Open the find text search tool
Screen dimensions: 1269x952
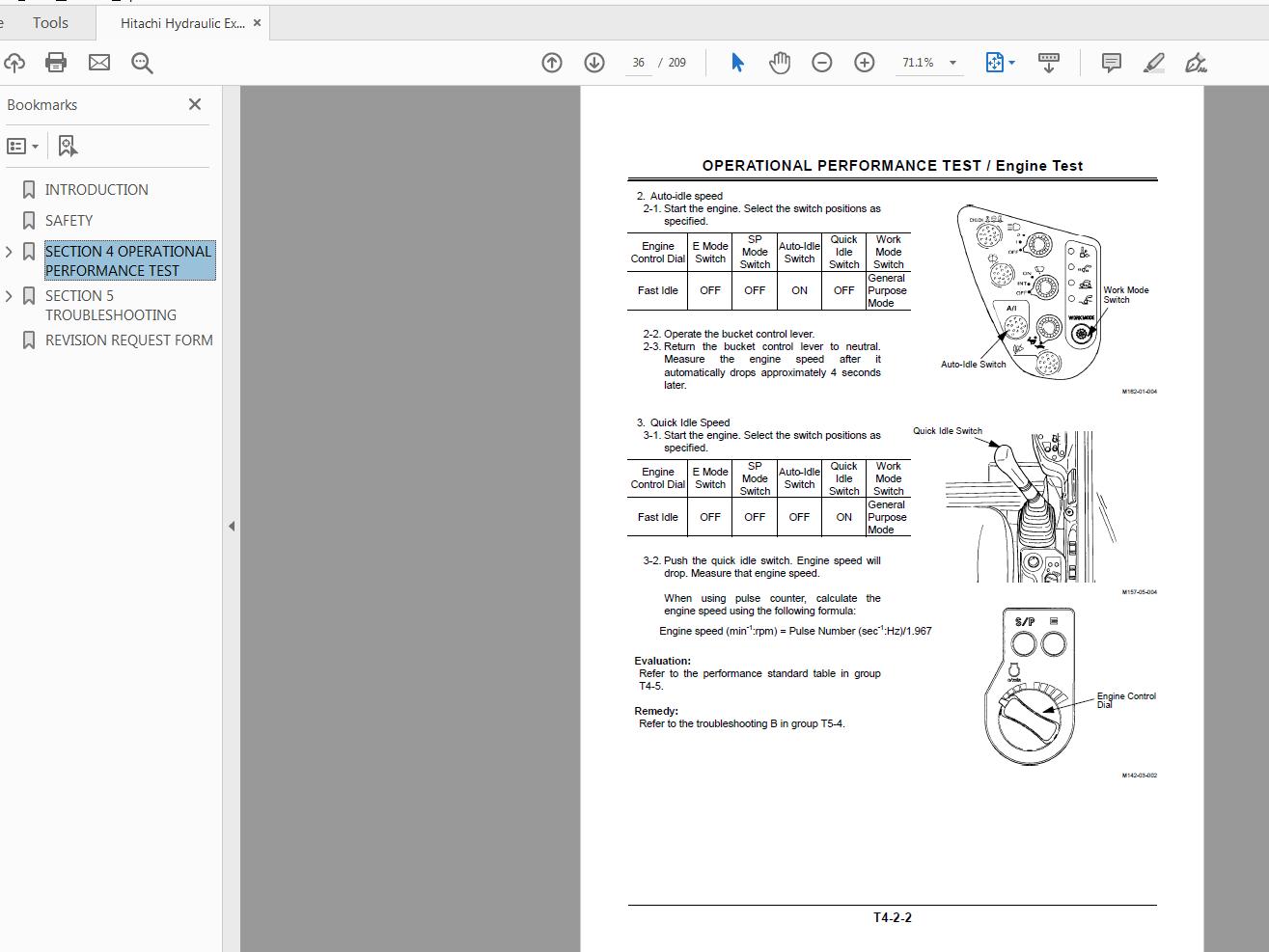[142, 63]
